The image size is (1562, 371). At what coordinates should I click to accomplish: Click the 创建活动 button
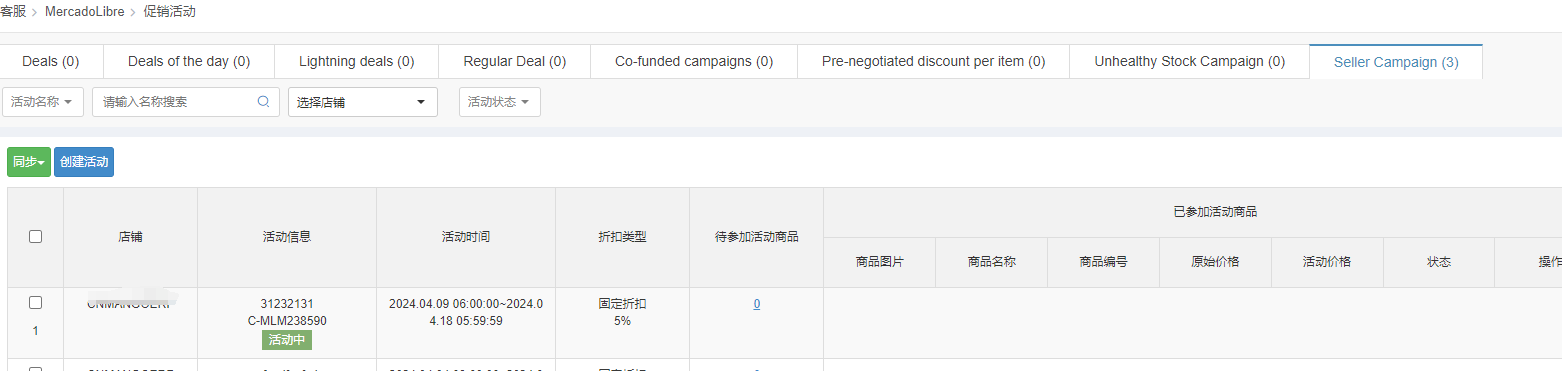[84, 162]
